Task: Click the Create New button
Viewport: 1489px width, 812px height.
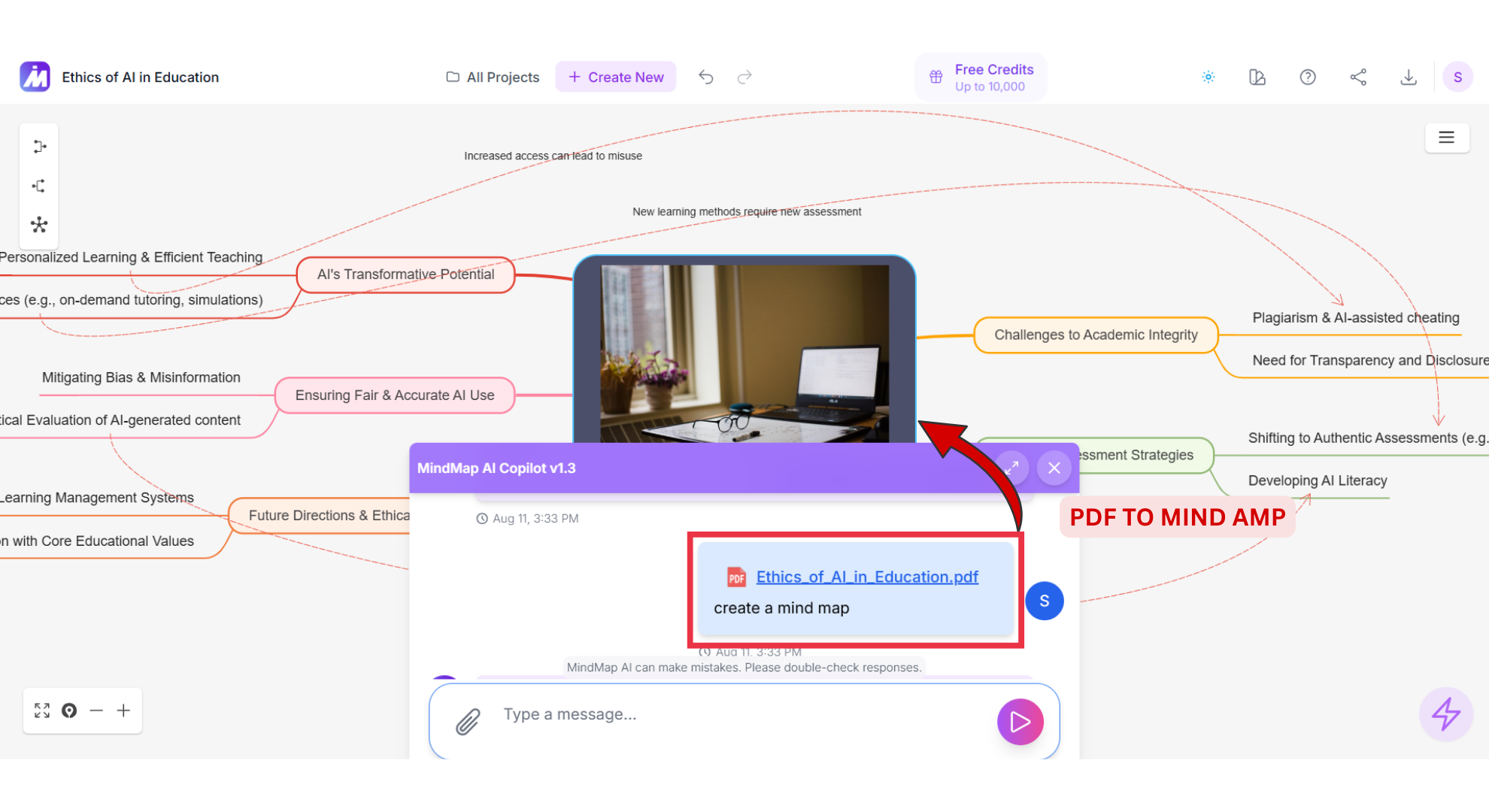Action: click(x=616, y=77)
